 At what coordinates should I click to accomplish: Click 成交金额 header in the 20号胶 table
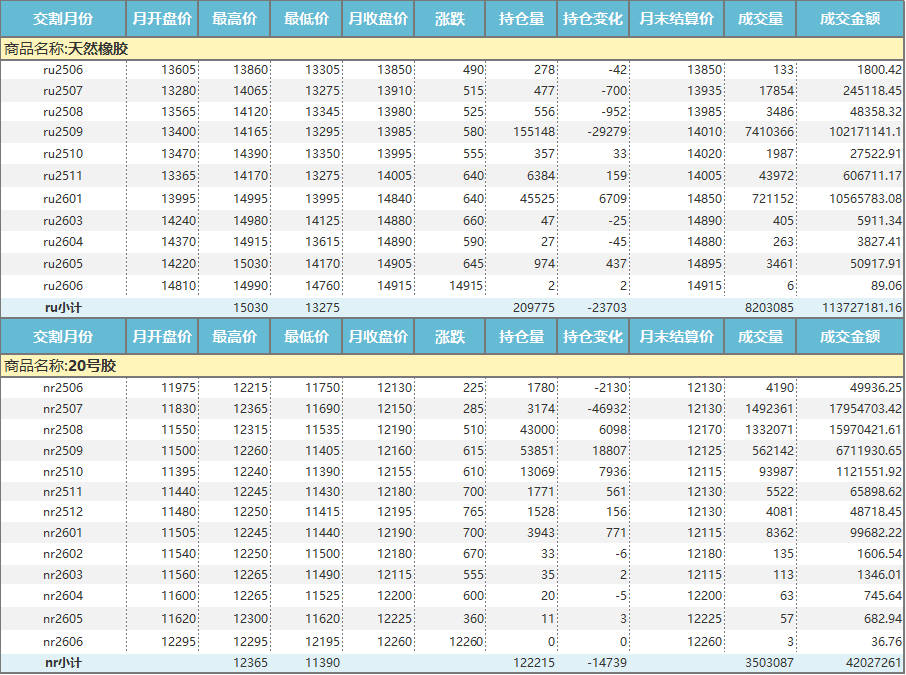tap(849, 336)
